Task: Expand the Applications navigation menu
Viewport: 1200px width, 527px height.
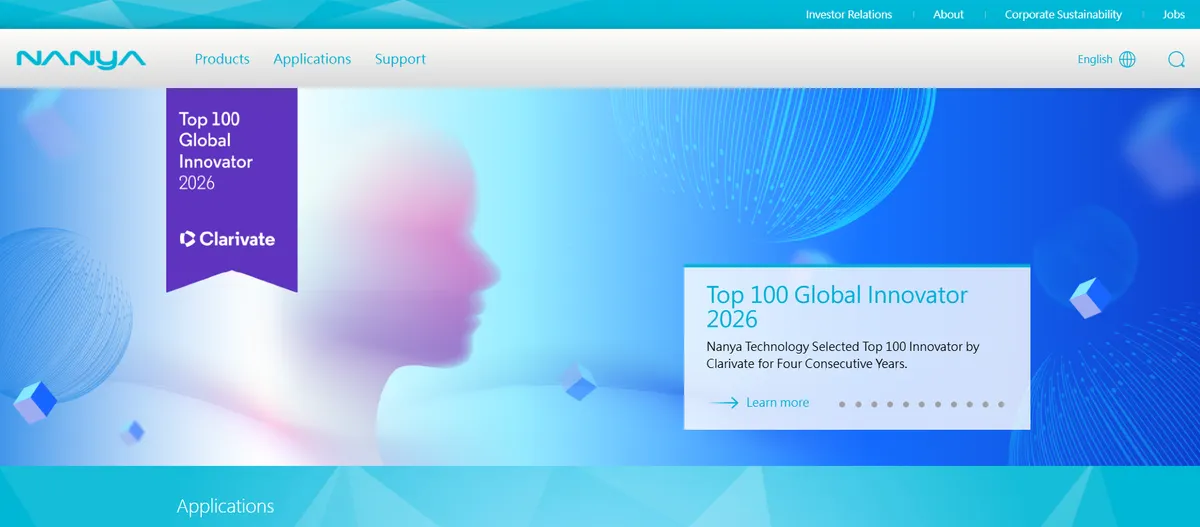Action: click(312, 59)
